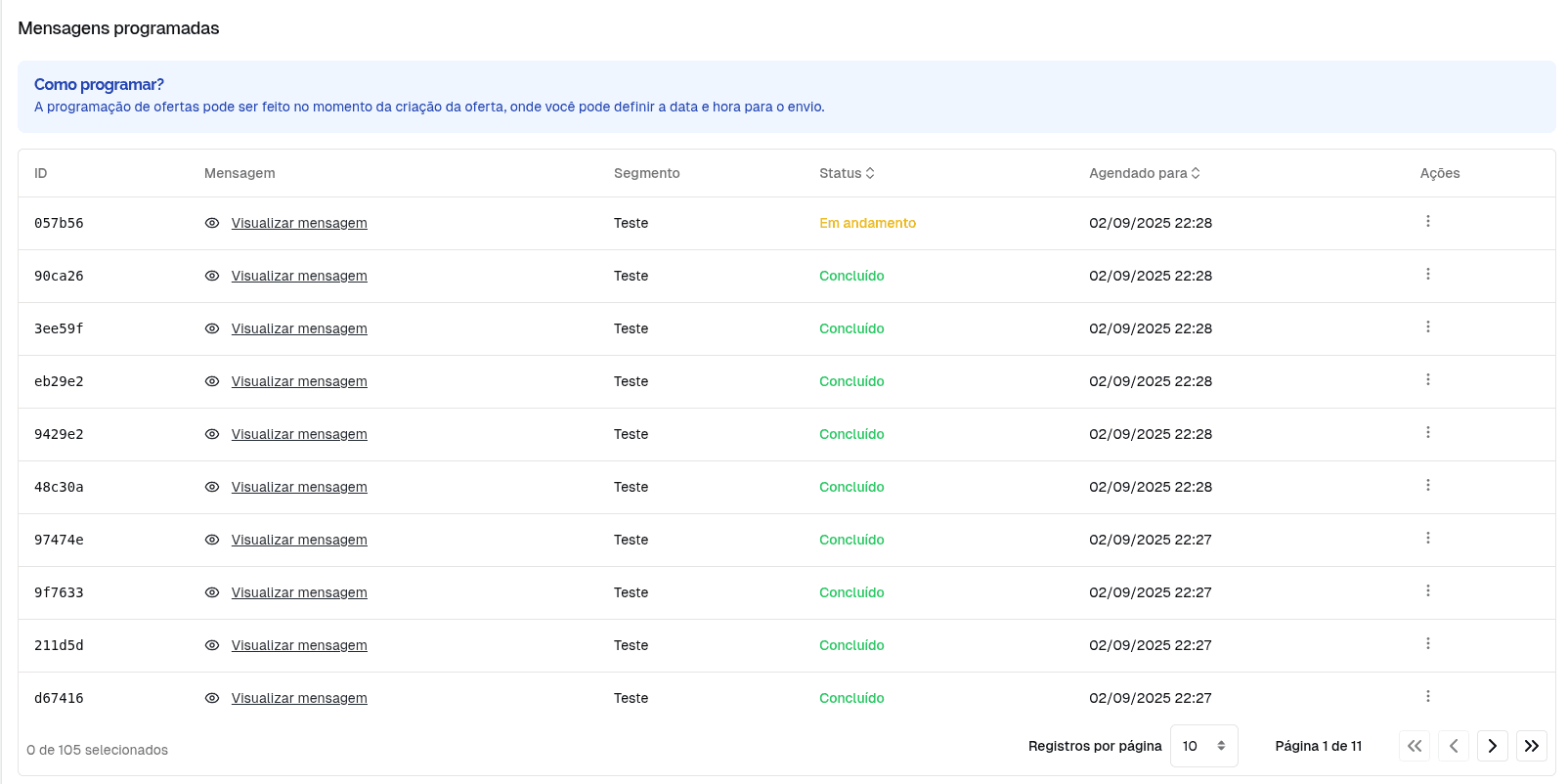Open Visualizar mensagem link for 9f7633
The width and height of the screenshot is (1568, 784).
click(299, 592)
